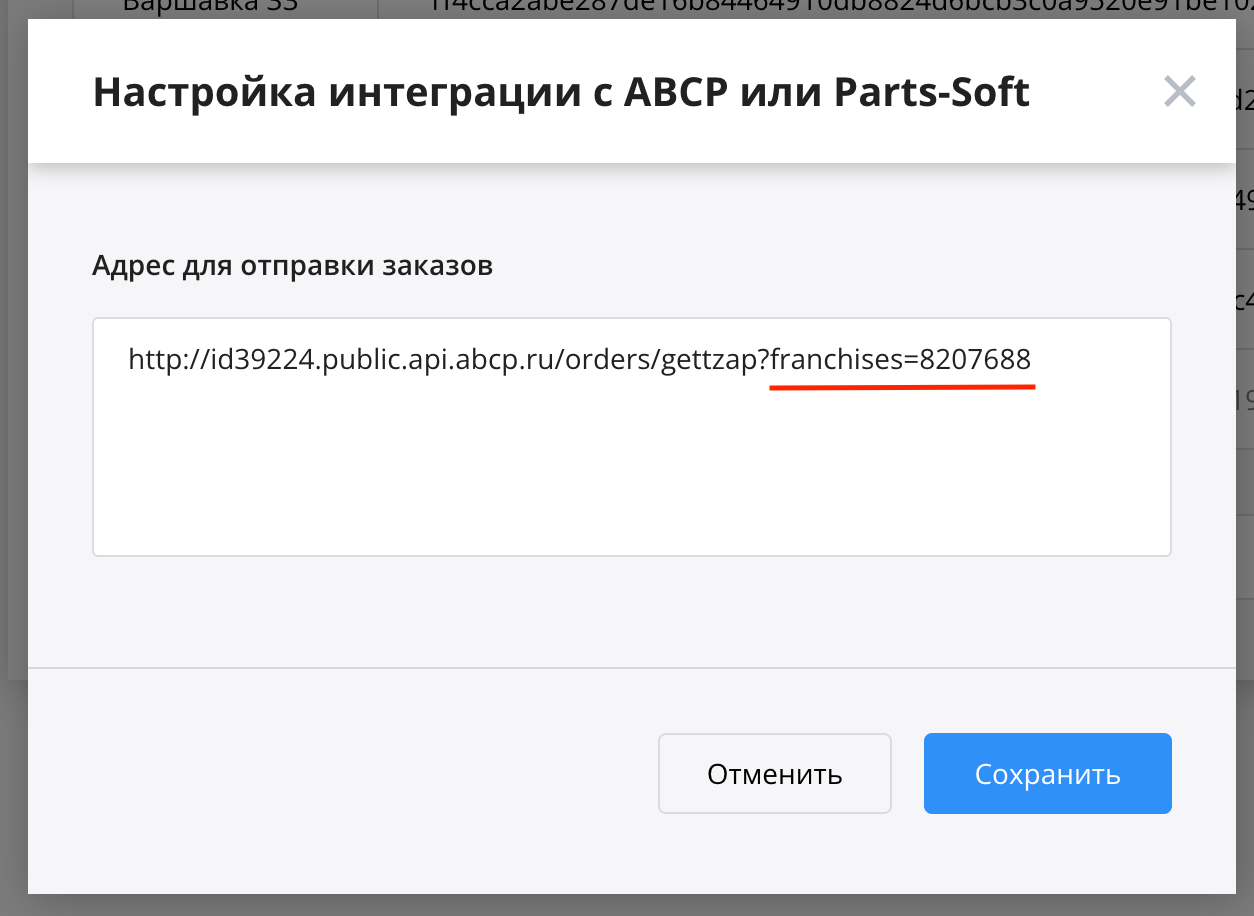This screenshot has height=916, width=1254.
Task: Cancel changes with the Отменить button
Action: point(774,774)
